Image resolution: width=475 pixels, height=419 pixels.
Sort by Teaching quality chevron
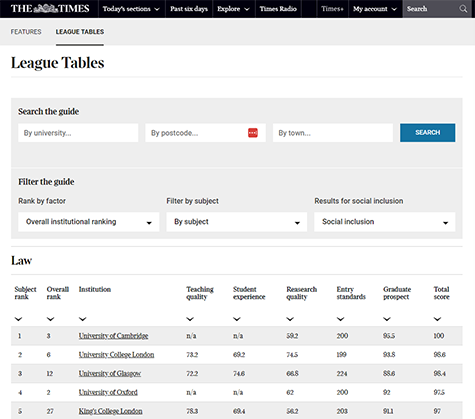(190, 319)
